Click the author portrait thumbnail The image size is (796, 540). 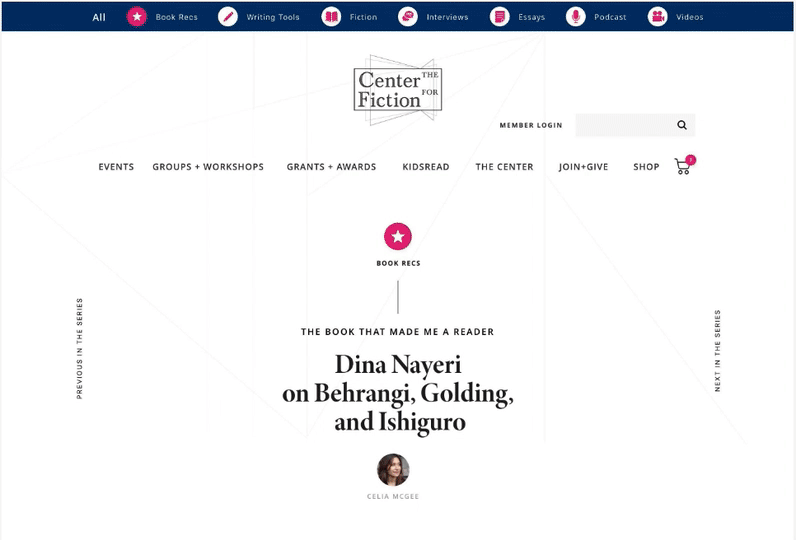pos(393,470)
